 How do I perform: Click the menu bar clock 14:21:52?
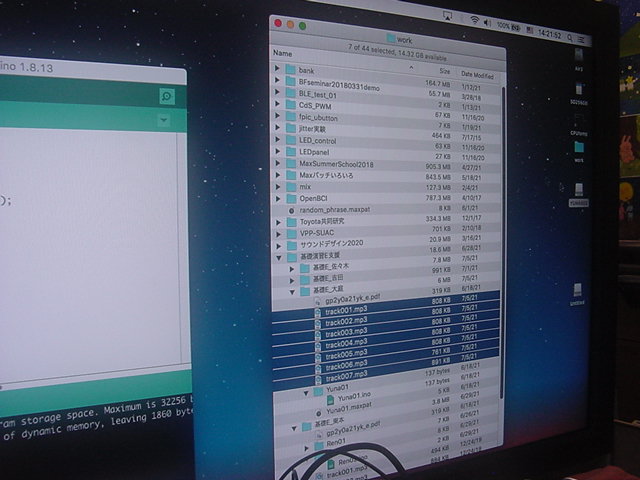549,34
